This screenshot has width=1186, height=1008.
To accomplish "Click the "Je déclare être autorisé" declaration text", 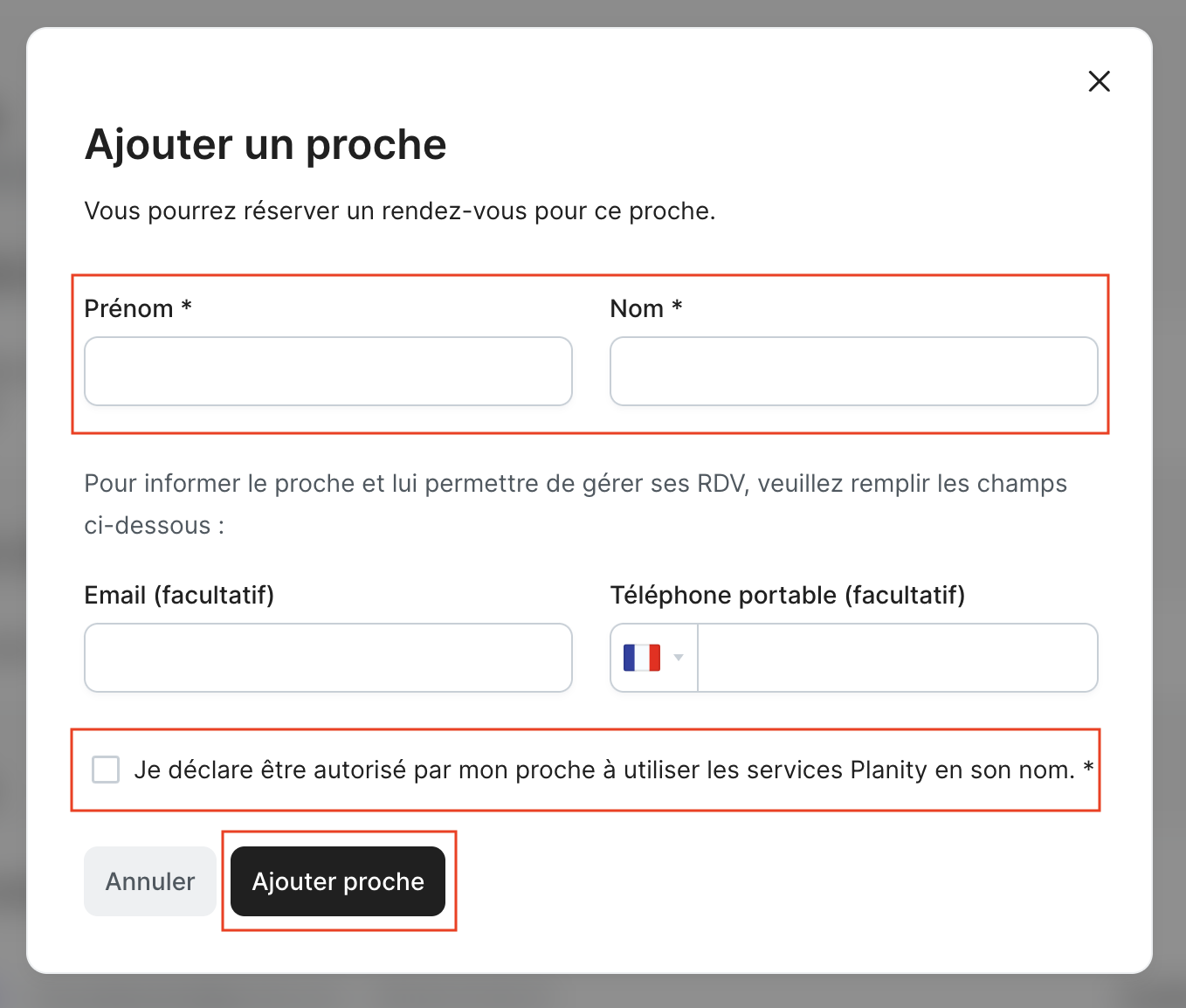I will tap(603, 770).
